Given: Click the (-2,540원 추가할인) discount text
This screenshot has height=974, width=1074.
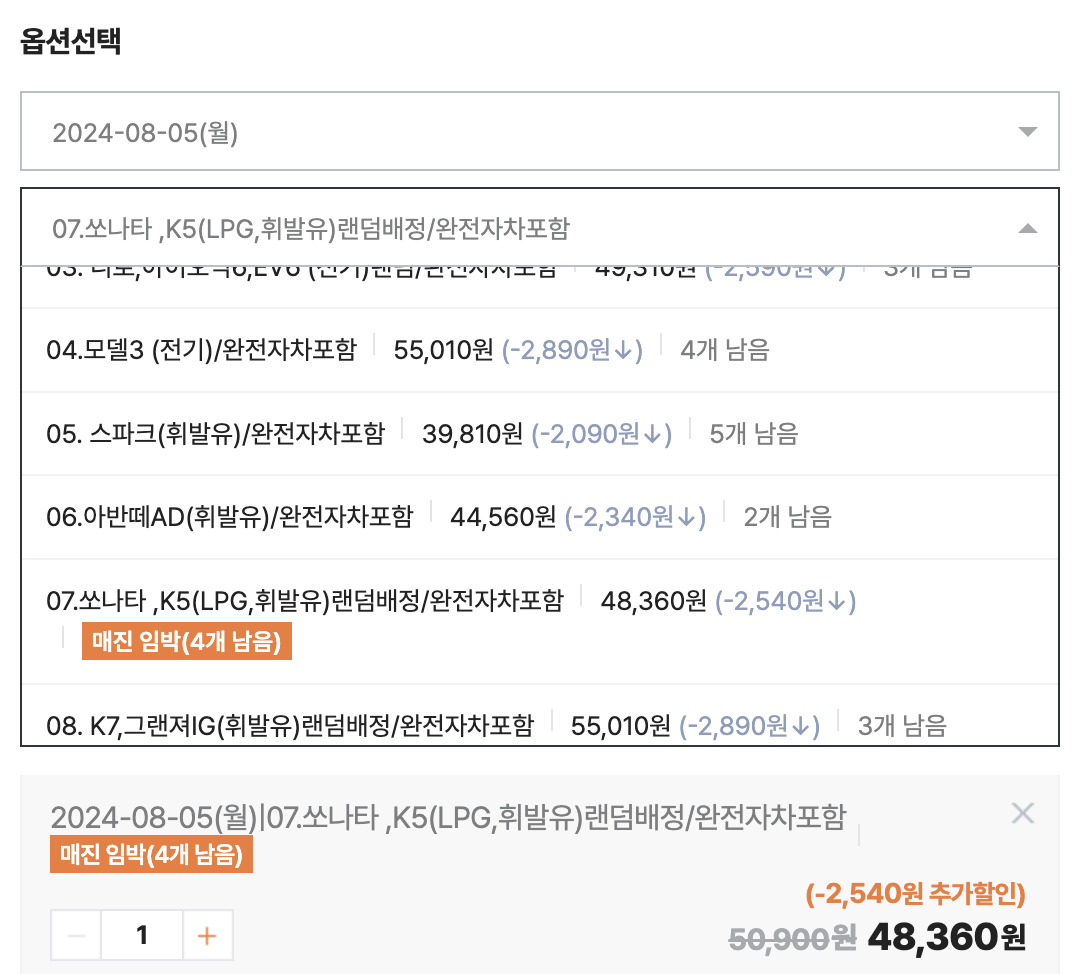Looking at the screenshot, I should tap(915, 894).
